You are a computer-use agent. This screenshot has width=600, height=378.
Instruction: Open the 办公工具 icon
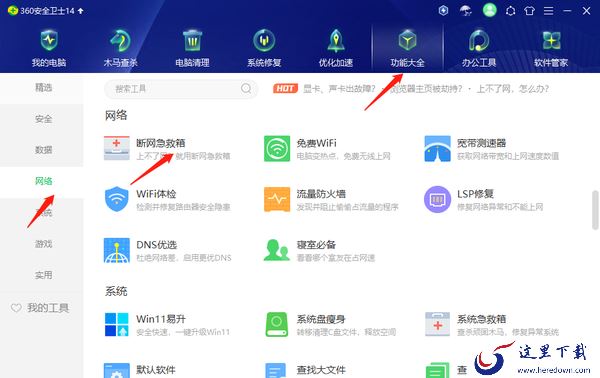[479, 40]
